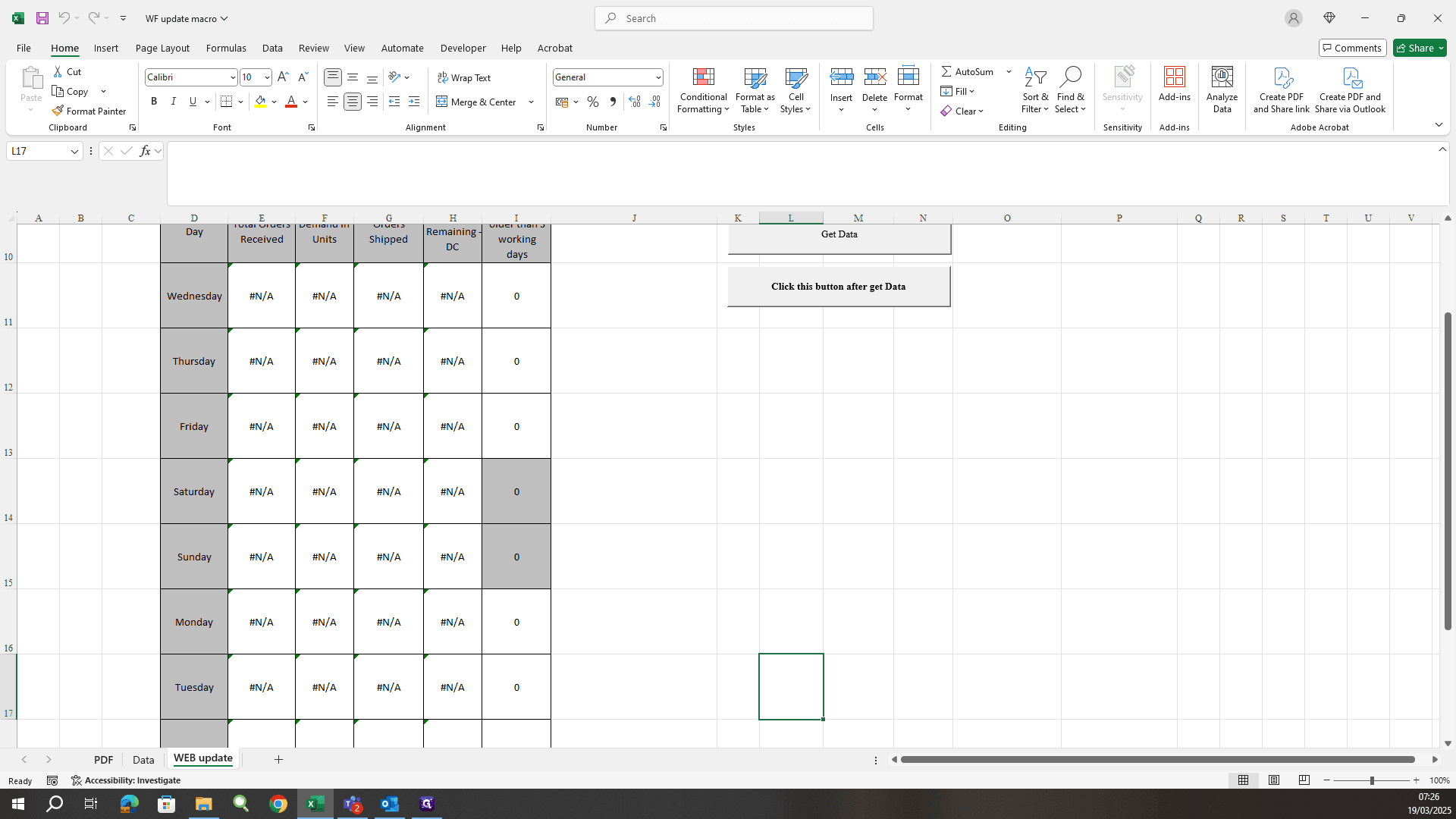Open the General number format dropdown
The image size is (1456, 819).
(658, 77)
